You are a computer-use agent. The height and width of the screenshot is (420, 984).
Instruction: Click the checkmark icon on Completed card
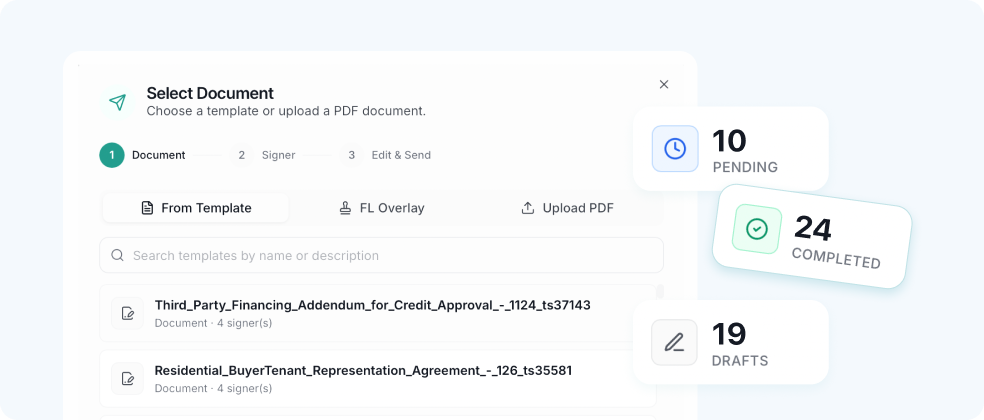point(757,229)
